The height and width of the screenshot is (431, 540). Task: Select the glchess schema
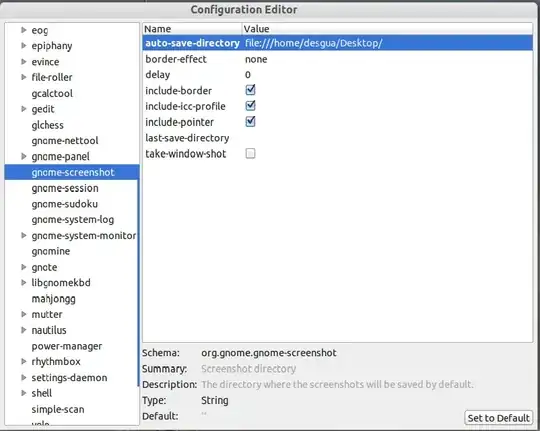[x=48, y=125]
